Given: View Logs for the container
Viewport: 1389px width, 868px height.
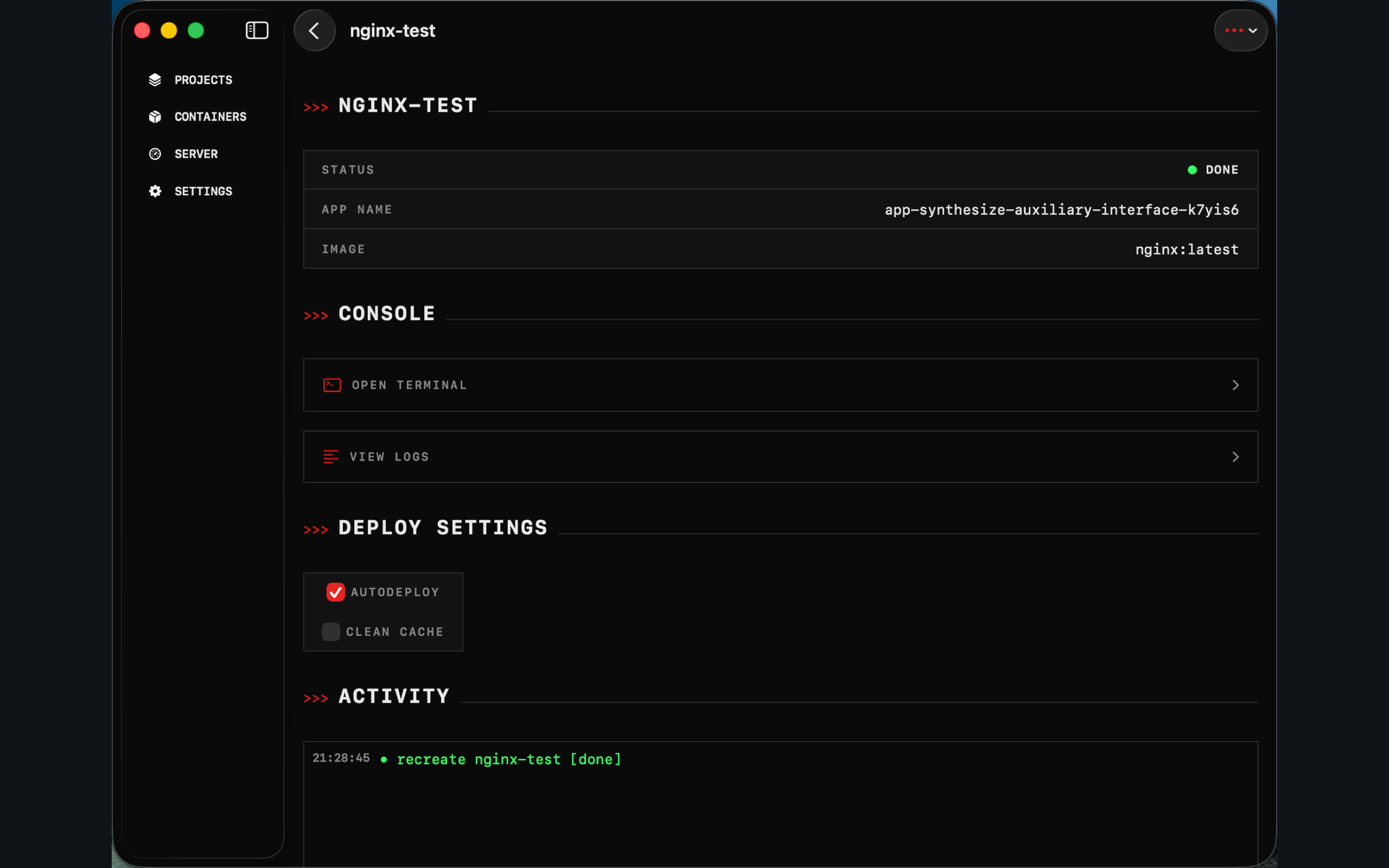Looking at the screenshot, I should [781, 457].
